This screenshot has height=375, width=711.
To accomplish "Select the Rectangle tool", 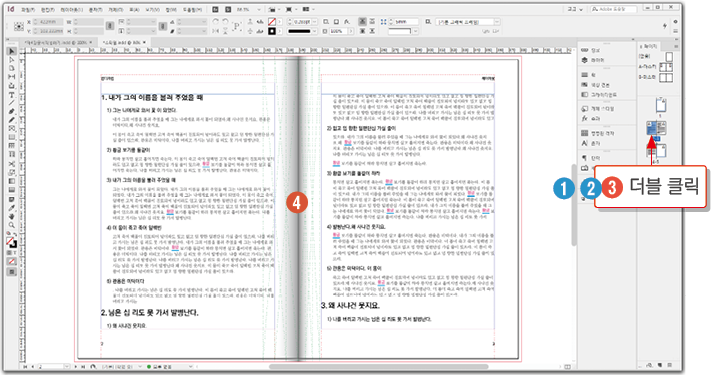I will 12,137.
